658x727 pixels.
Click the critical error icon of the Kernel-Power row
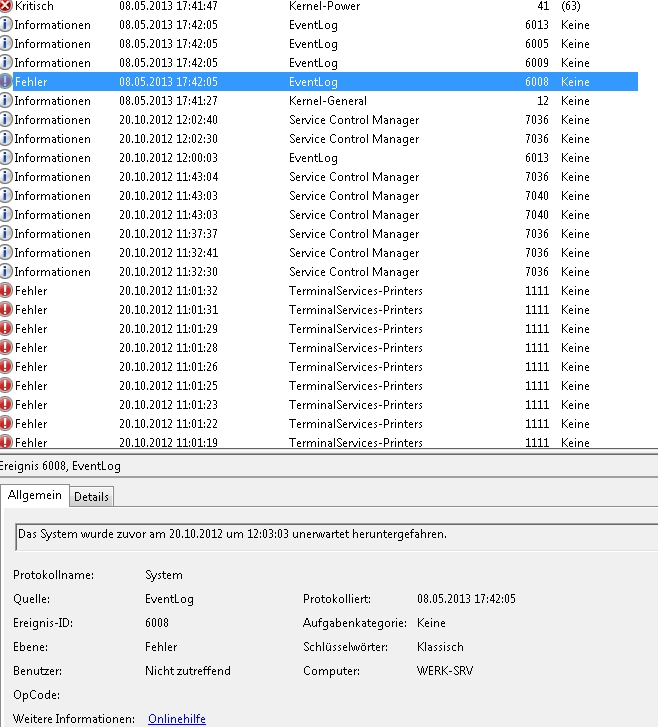click(x=6, y=6)
